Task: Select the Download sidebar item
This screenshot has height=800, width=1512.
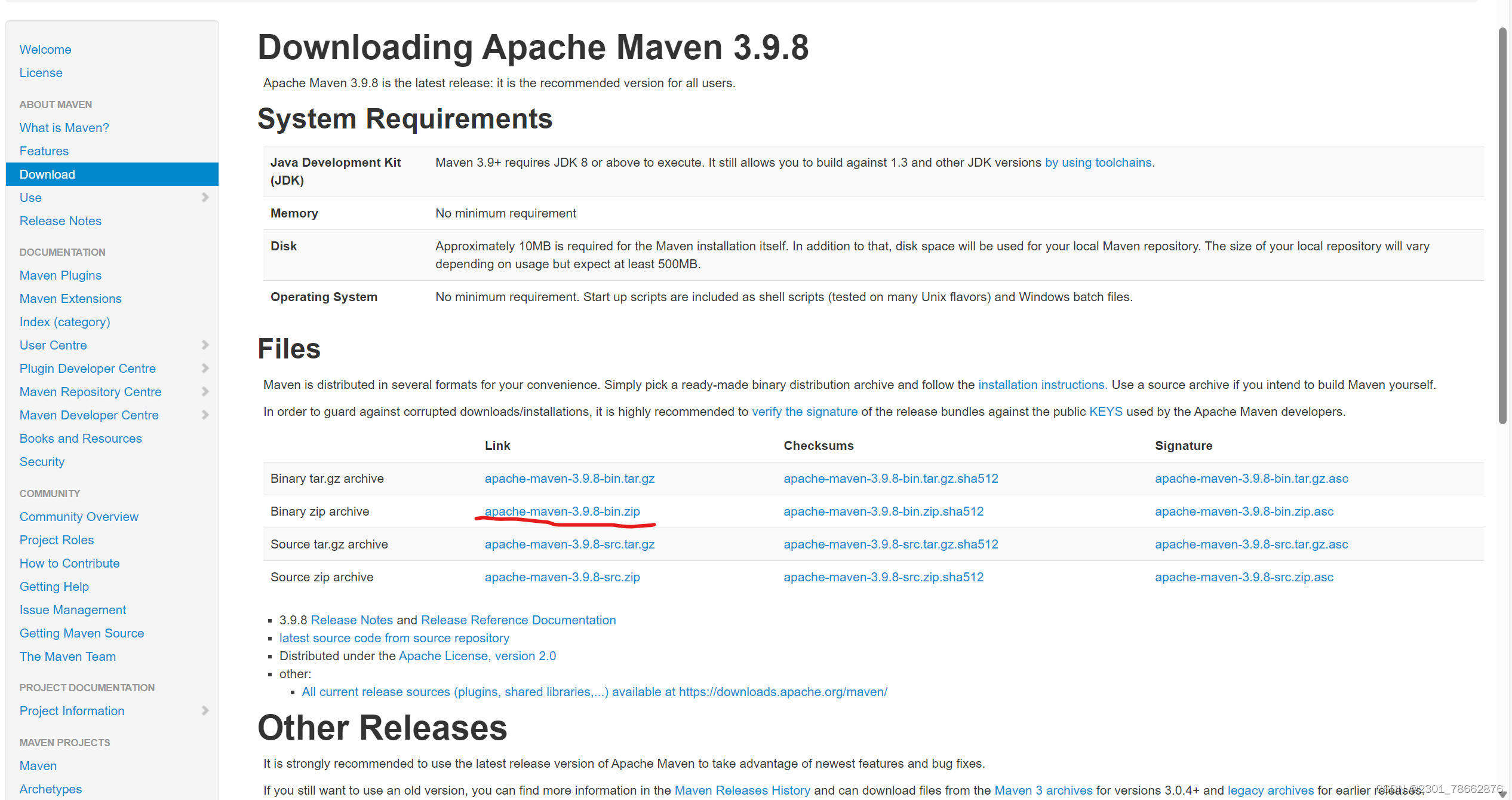Action: 112,174
